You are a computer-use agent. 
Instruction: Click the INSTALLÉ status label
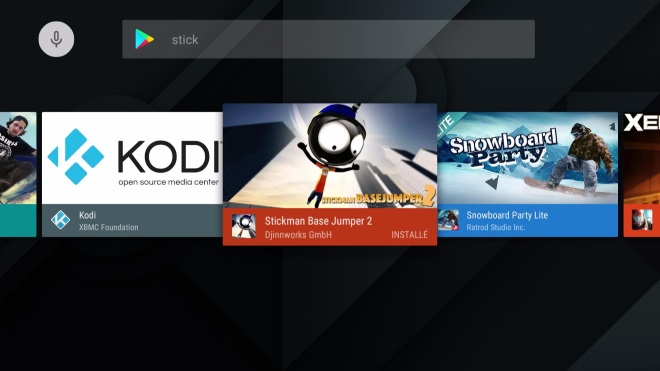coord(410,235)
